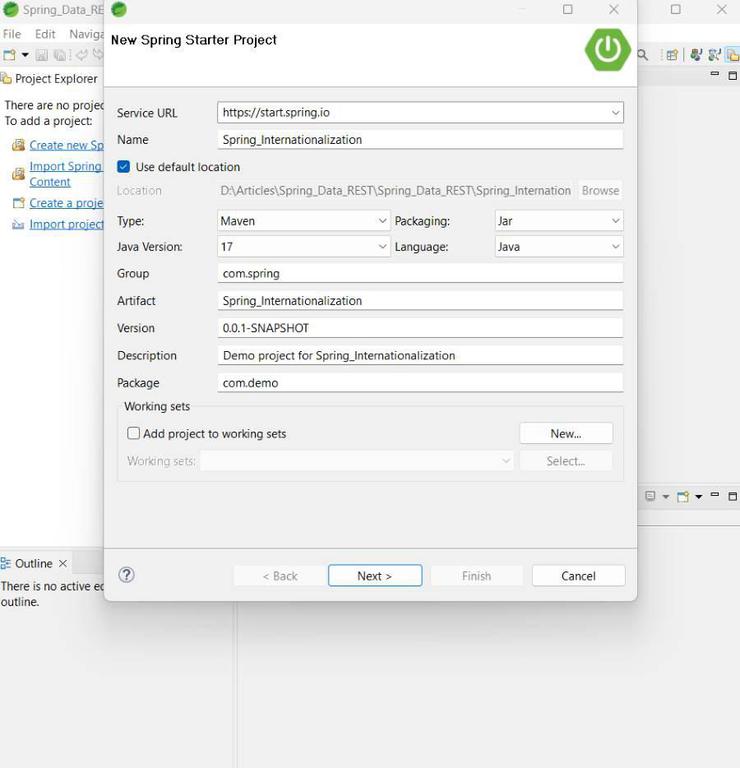Open the Packaging dropdown showing Jar

(x=559, y=221)
